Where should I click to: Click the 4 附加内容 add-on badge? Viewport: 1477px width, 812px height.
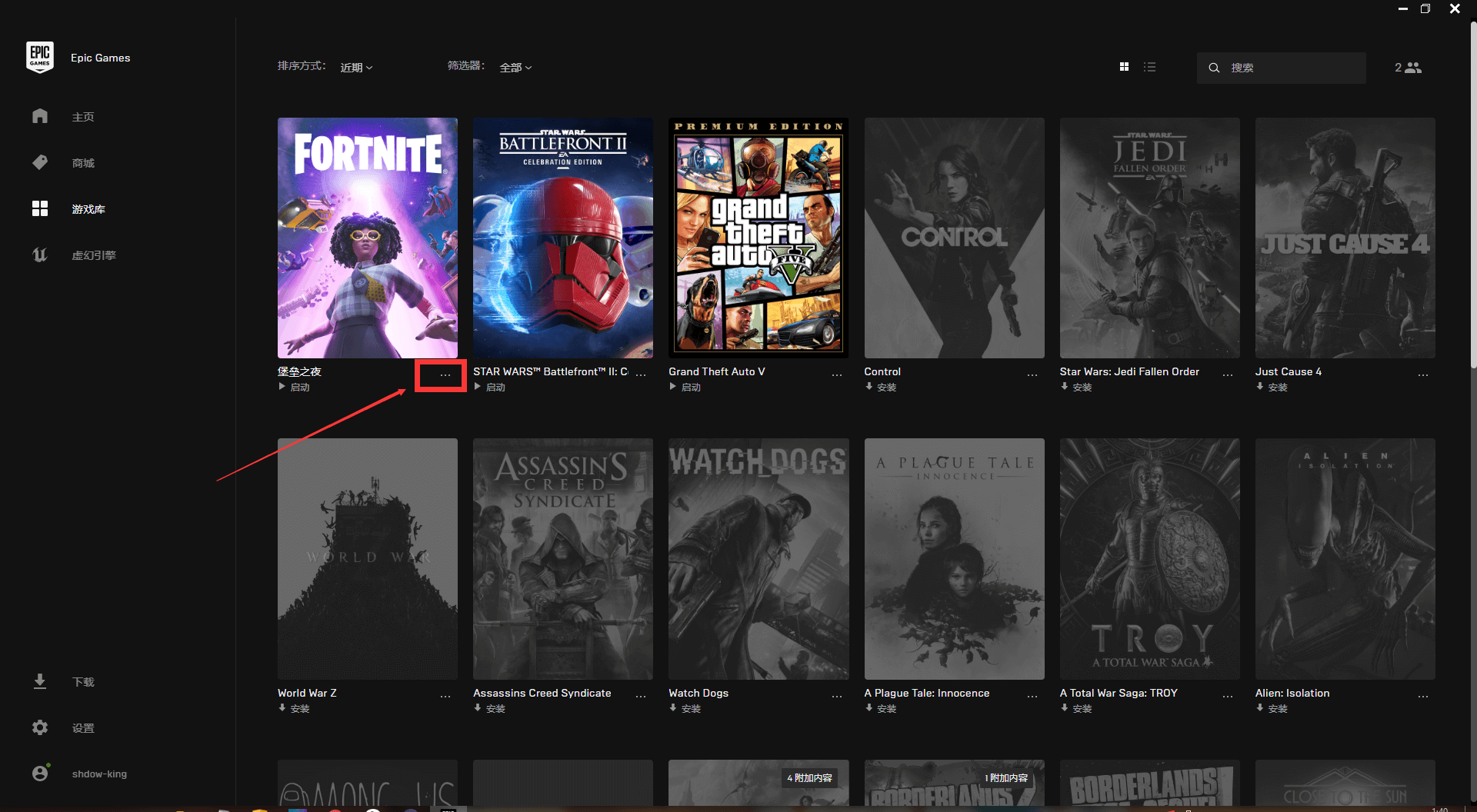point(810,778)
